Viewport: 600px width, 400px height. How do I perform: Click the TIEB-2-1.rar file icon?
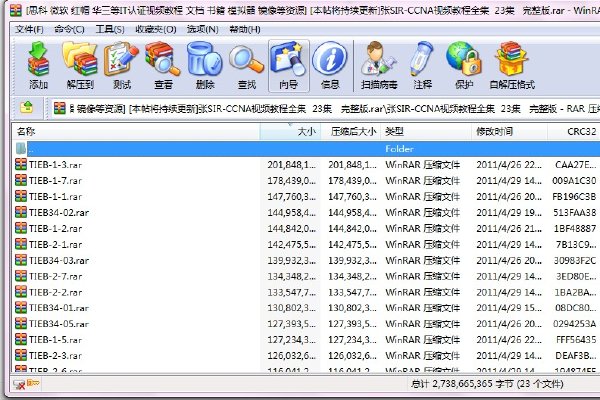21,244
